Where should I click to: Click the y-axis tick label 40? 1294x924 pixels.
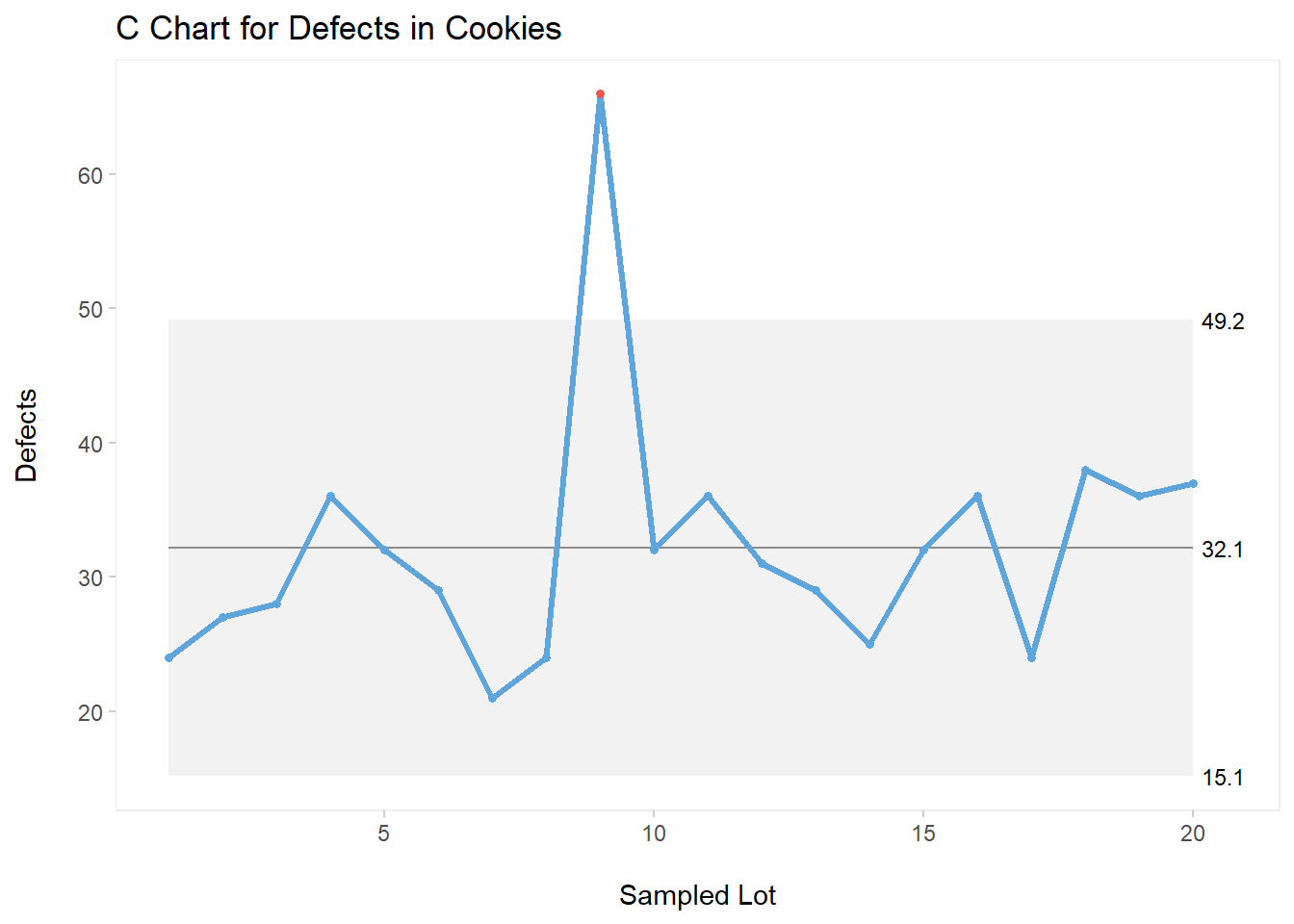point(91,444)
